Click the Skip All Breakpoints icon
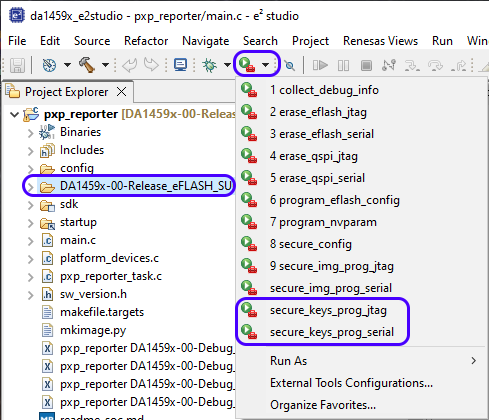This screenshot has width=489, height=420. click(x=289, y=65)
